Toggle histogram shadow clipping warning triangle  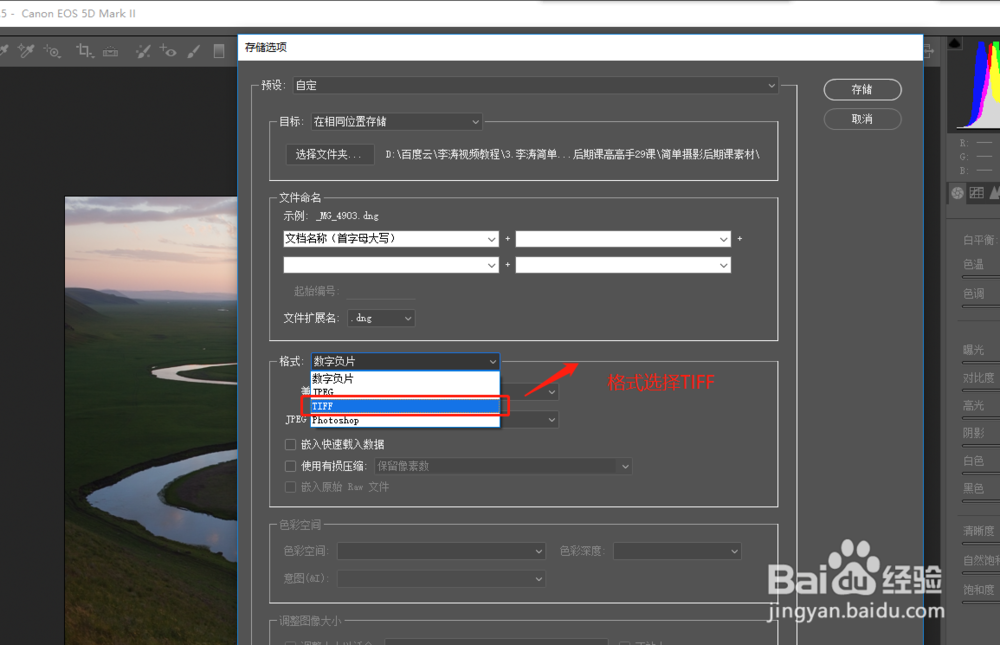955,43
